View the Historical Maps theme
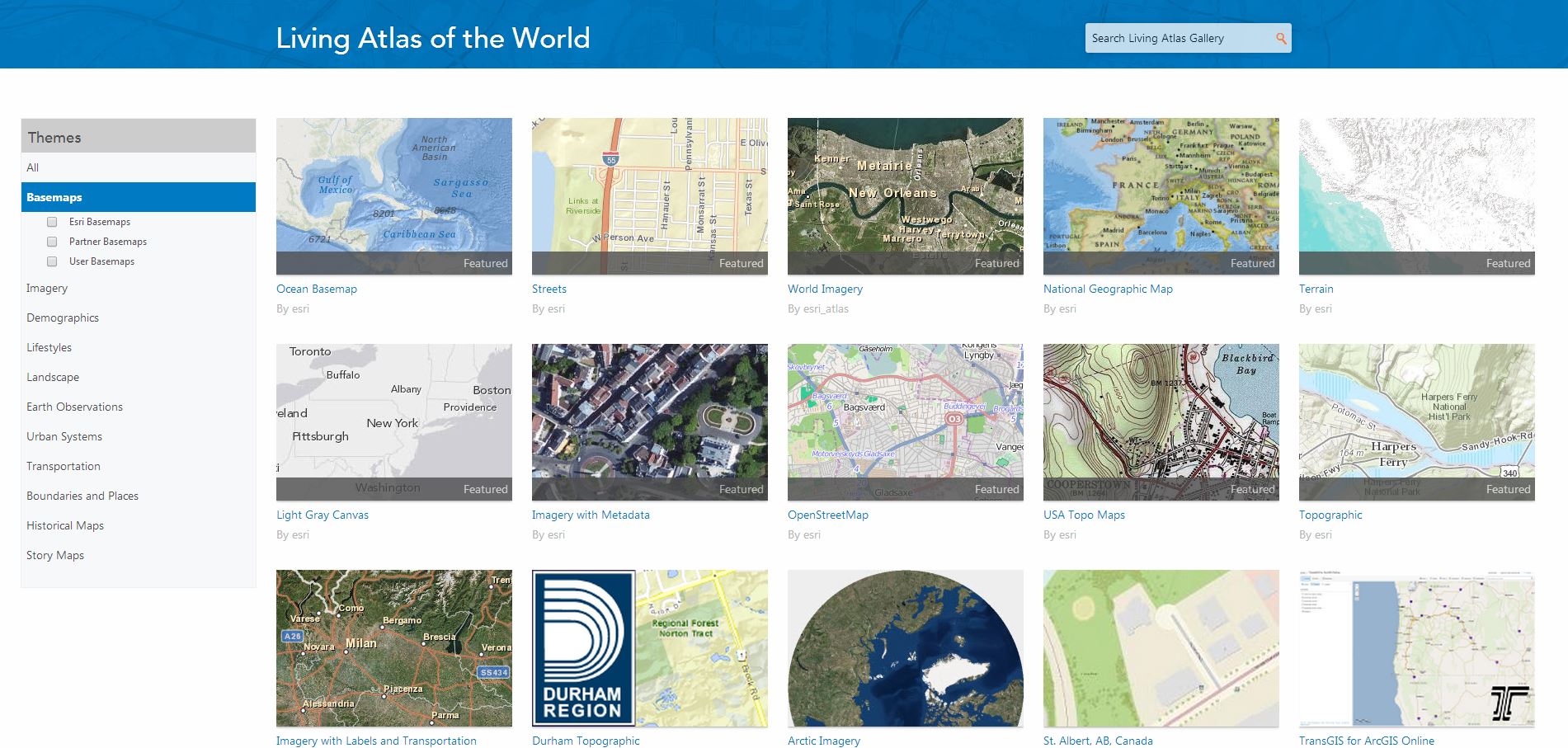This screenshot has width=1568, height=748. click(65, 525)
